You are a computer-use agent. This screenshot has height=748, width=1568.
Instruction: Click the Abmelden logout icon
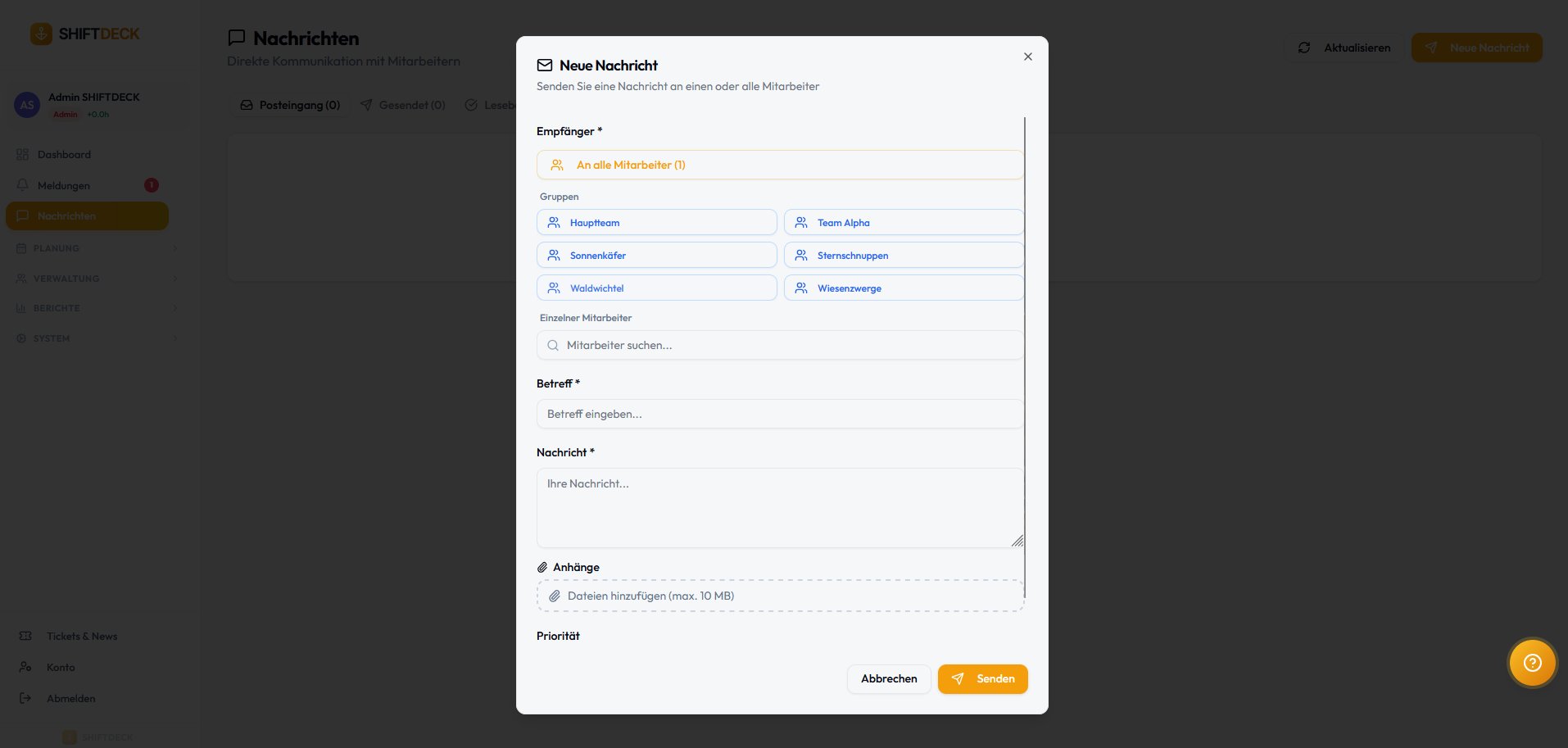(25, 698)
